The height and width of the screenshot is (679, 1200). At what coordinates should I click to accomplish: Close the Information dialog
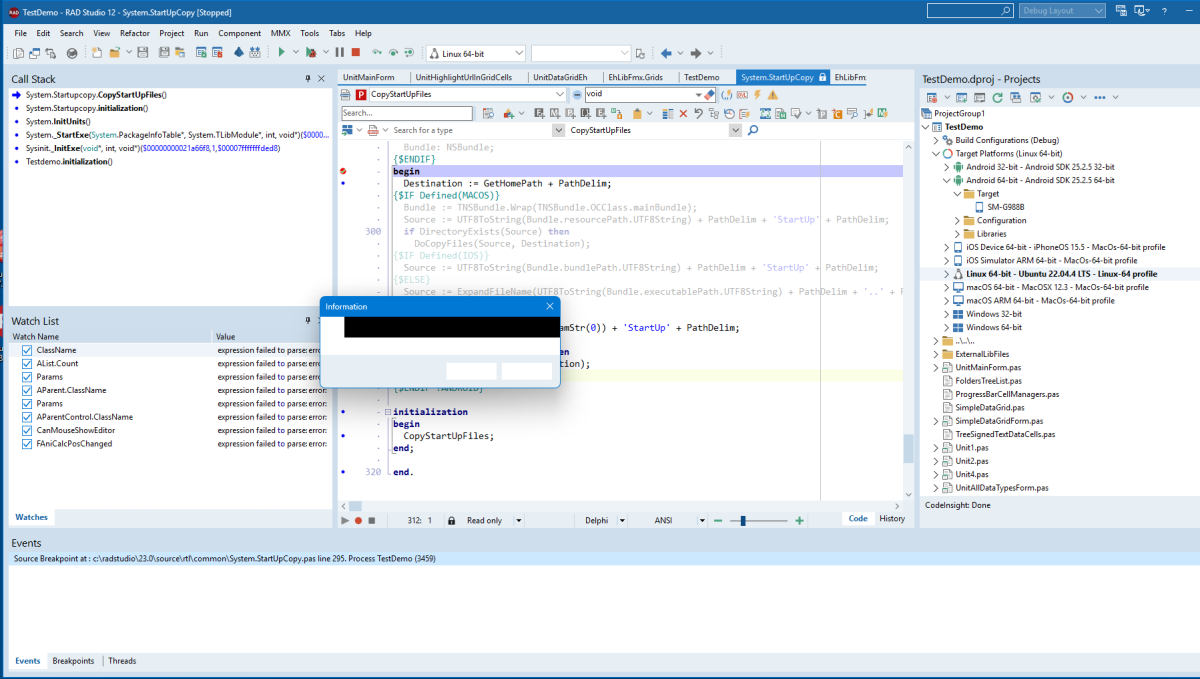549,306
